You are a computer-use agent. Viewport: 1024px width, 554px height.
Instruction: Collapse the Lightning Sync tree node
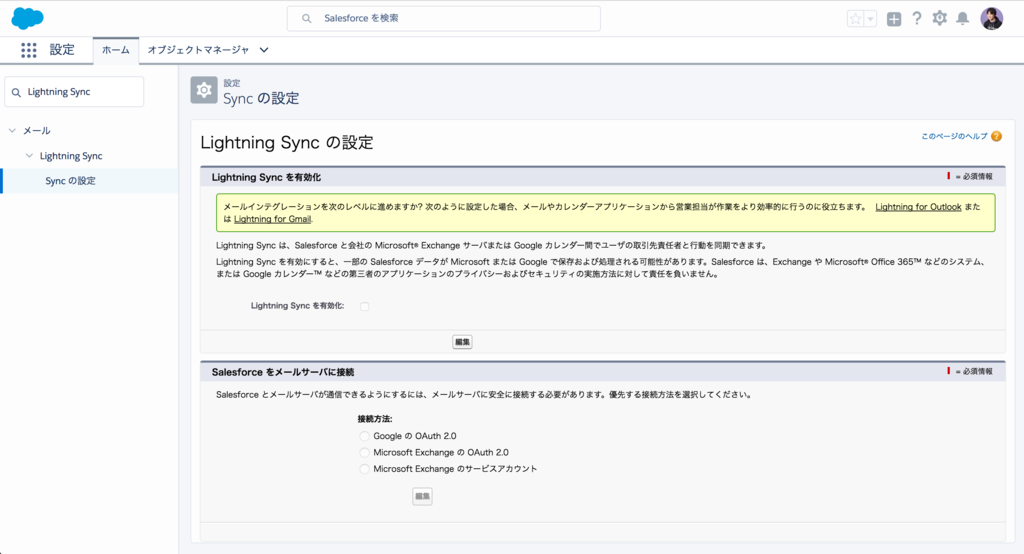point(29,155)
